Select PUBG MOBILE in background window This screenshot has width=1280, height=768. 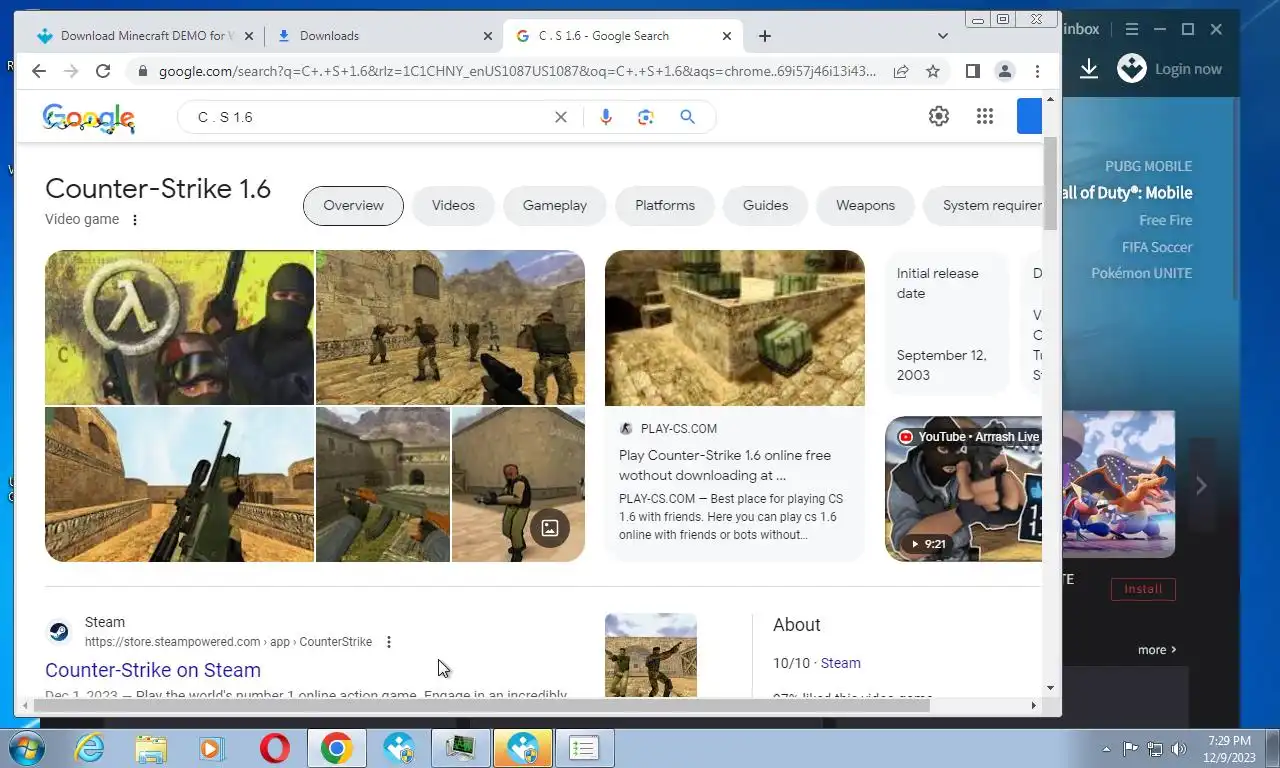pyautogui.click(x=1148, y=167)
